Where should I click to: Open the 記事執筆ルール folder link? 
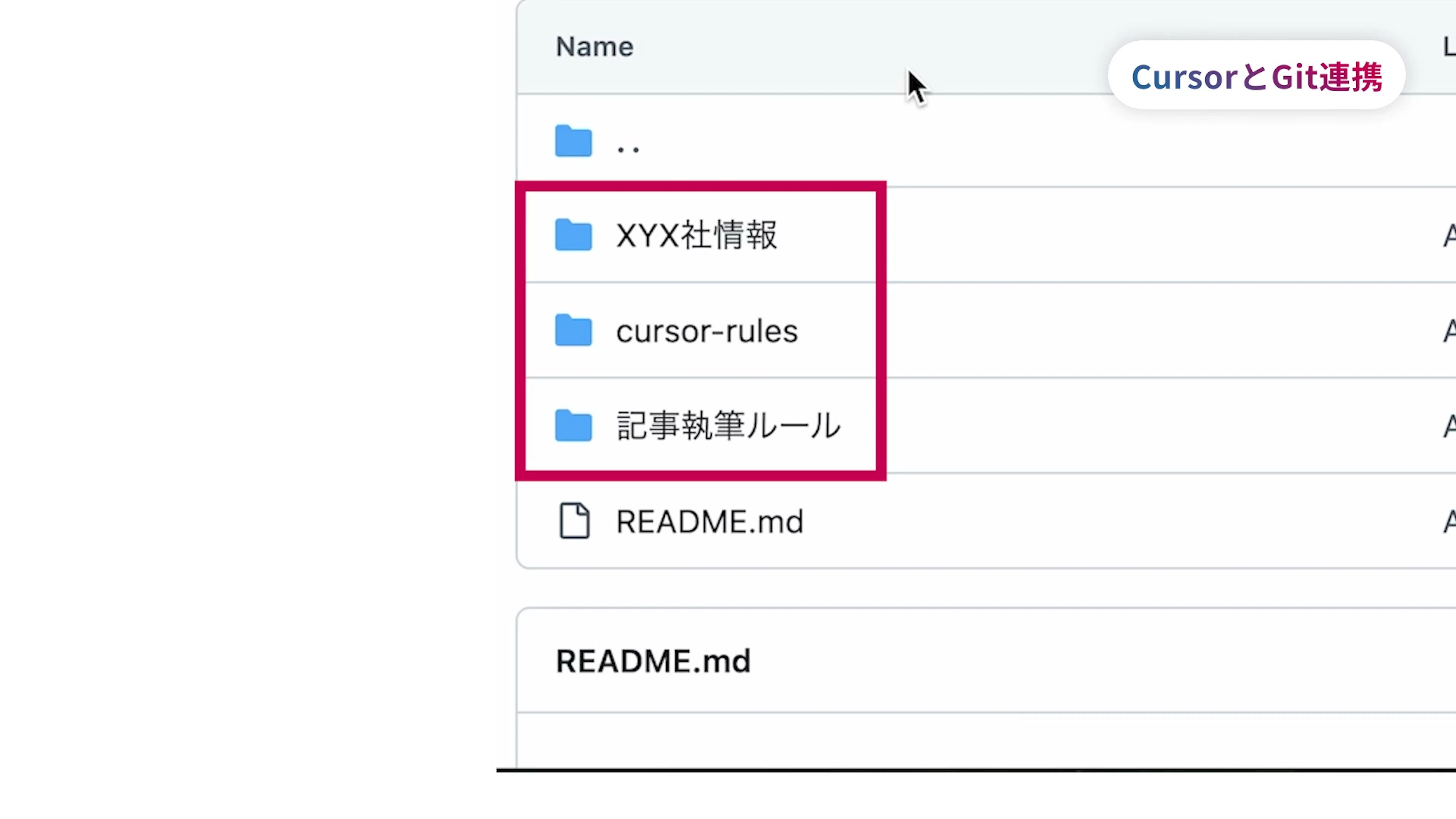[728, 425]
